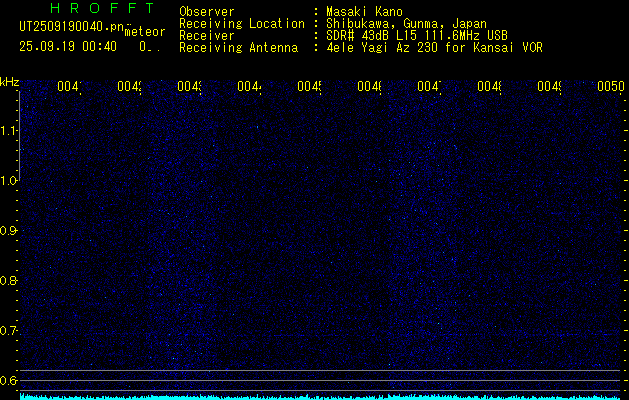
Task: Click the 0.9 kHz axis label
Action: [8, 230]
